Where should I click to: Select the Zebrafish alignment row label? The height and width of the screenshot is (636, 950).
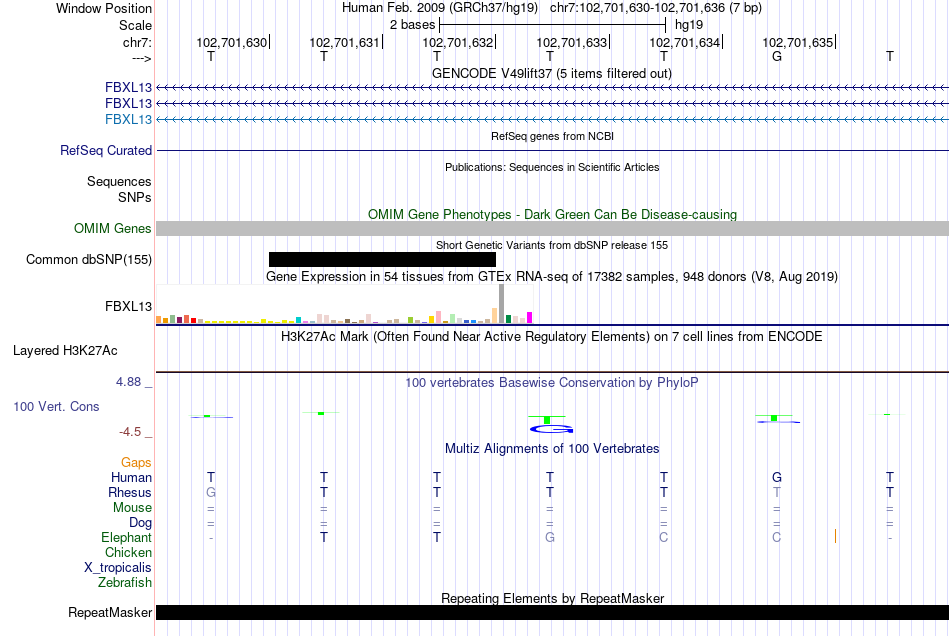point(125,582)
